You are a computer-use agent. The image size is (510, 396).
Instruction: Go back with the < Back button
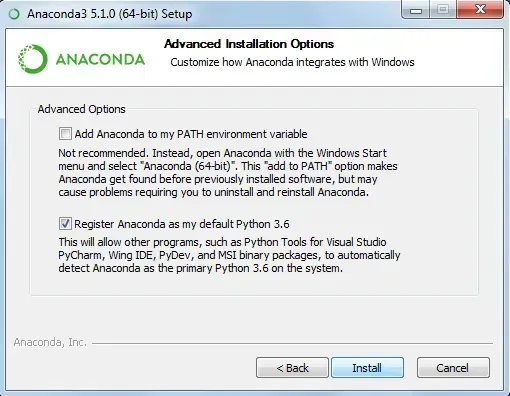coord(292,368)
